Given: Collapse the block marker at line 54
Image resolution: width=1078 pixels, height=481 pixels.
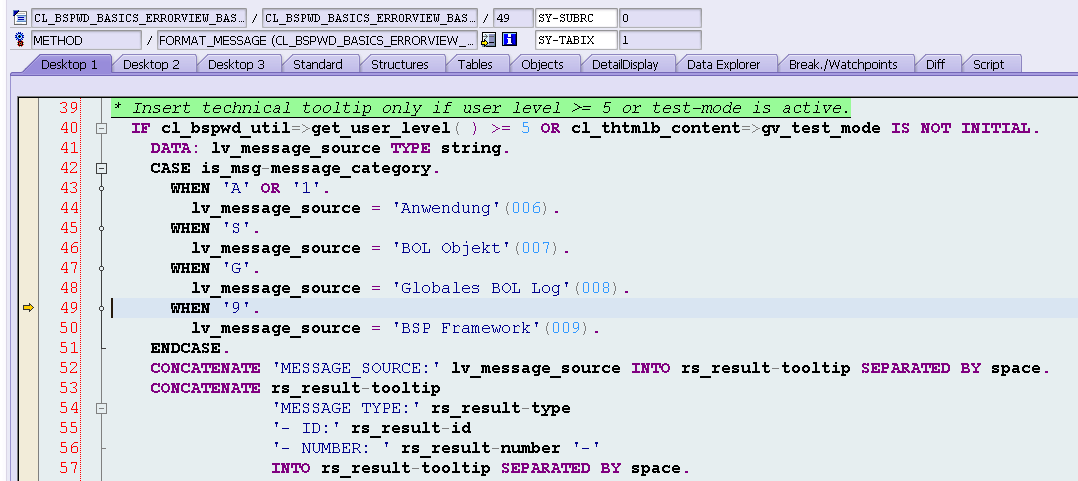Looking at the screenshot, I should (102, 409).
